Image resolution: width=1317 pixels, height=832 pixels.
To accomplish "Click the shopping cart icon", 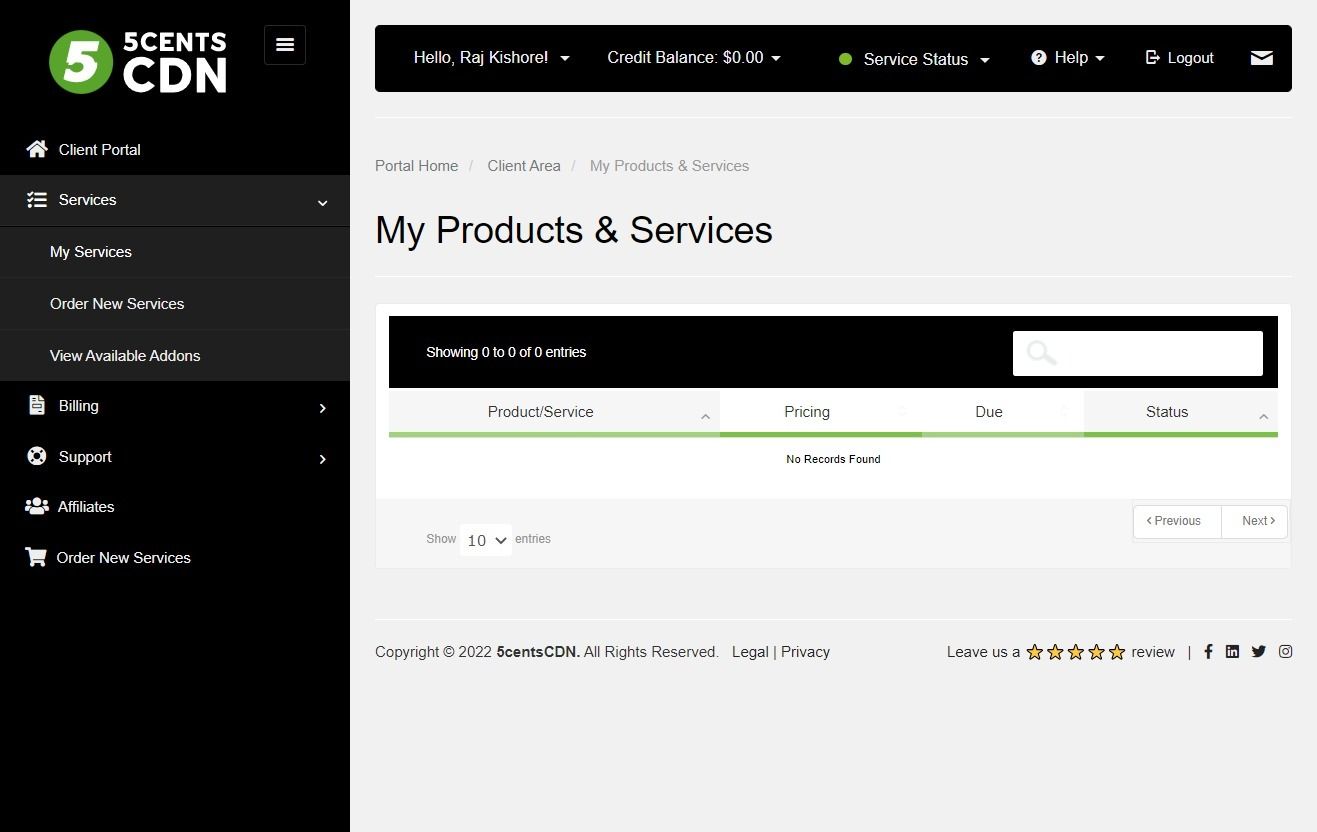I will pyautogui.click(x=36, y=557).
